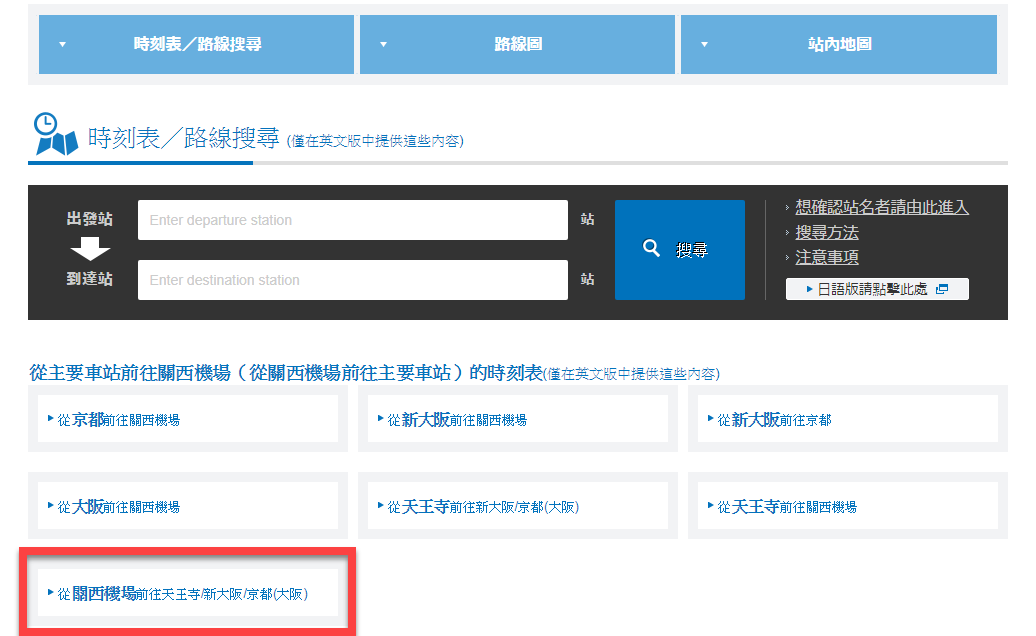
Task: Open 從新大阪前往京都 timetable
Action: [x=848, y=419]
